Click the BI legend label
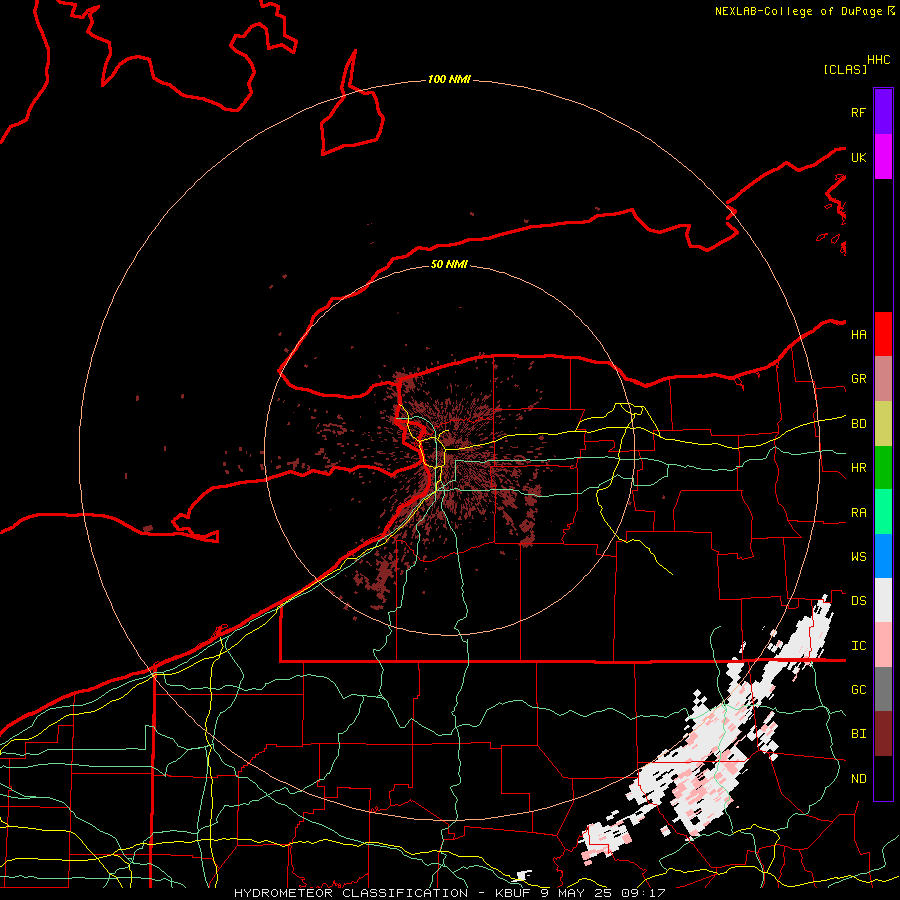The image size is (900, 900). 858,734
